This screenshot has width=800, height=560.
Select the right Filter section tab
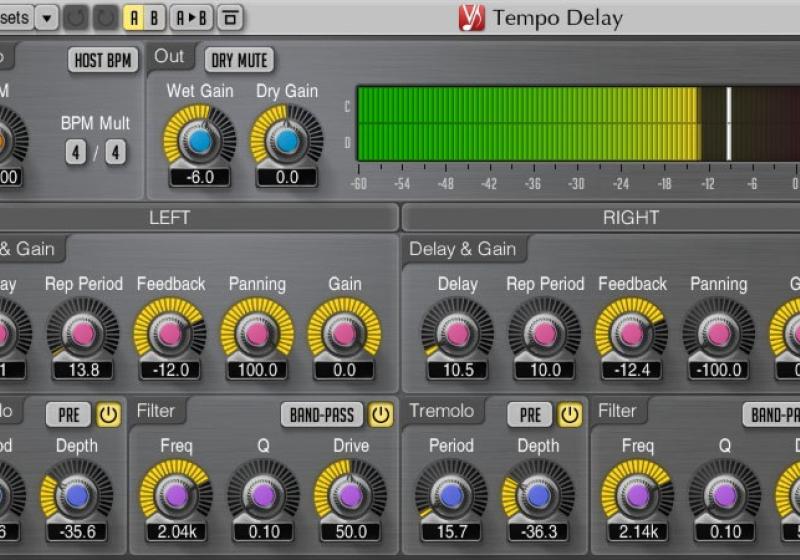coord(617,411)
